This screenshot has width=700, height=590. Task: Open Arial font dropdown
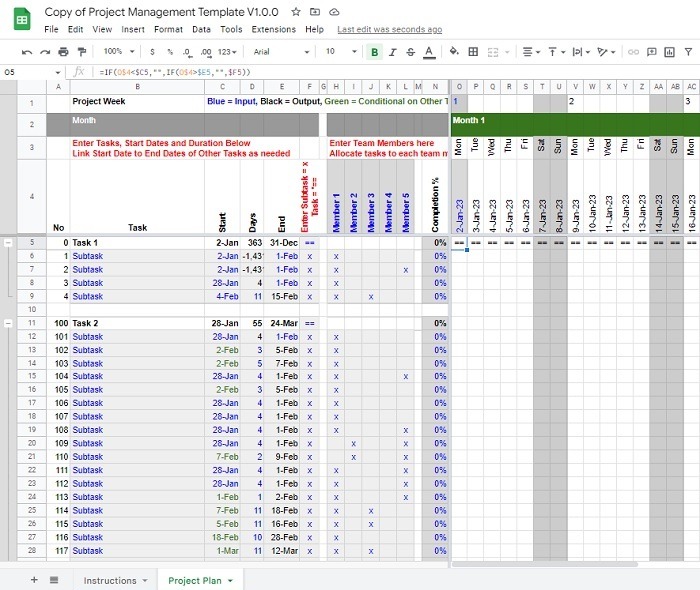[281, 52]
